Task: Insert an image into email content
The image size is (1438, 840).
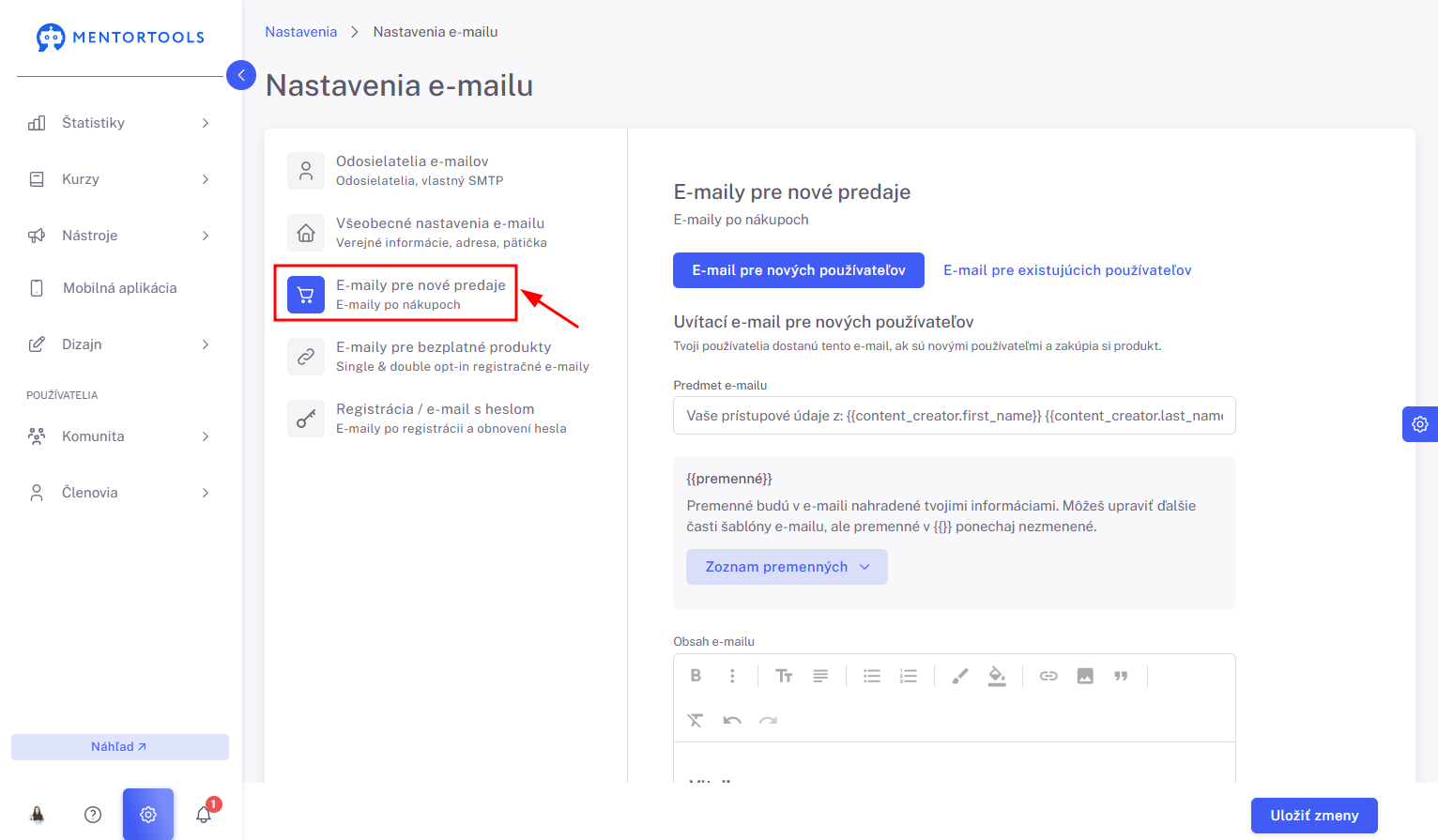Action: click(x=1085, y=676)
